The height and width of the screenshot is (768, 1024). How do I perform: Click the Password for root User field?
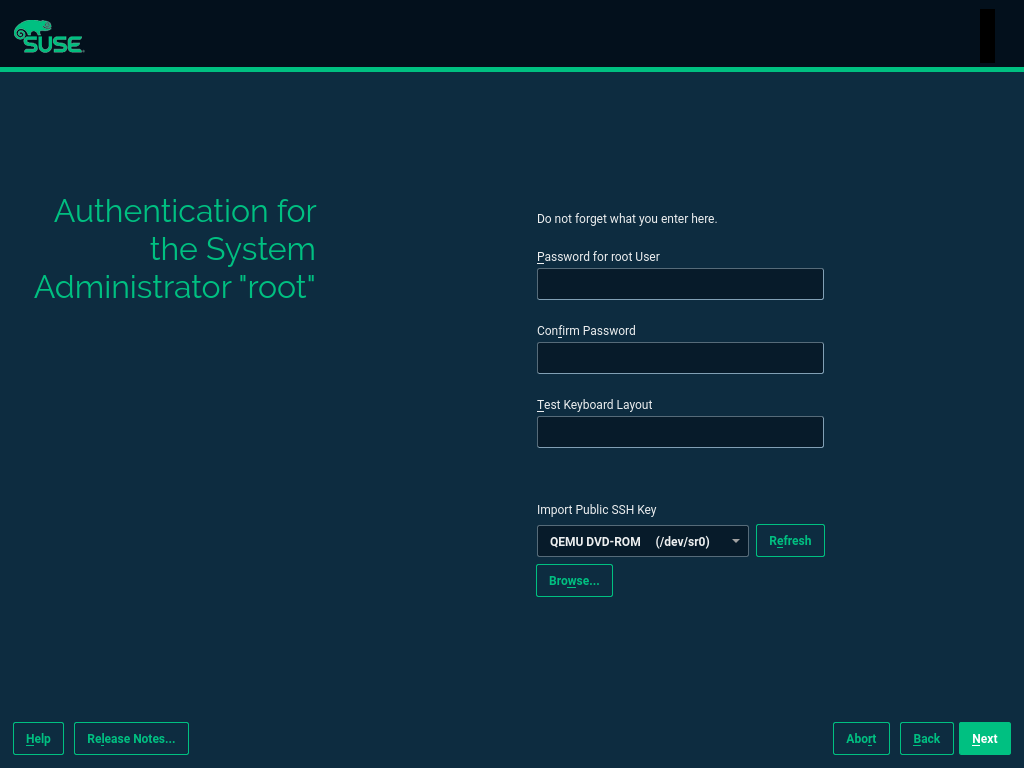pyautogui.click(x=680, y=284)
